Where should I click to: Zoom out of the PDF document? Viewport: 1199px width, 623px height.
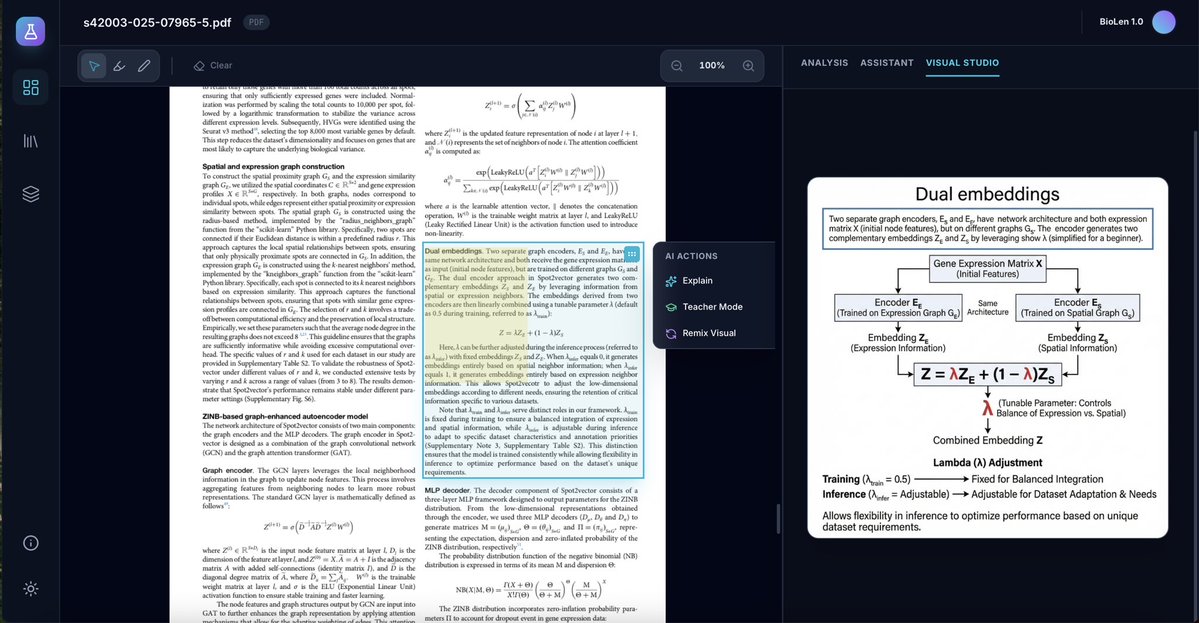(677, 65)
